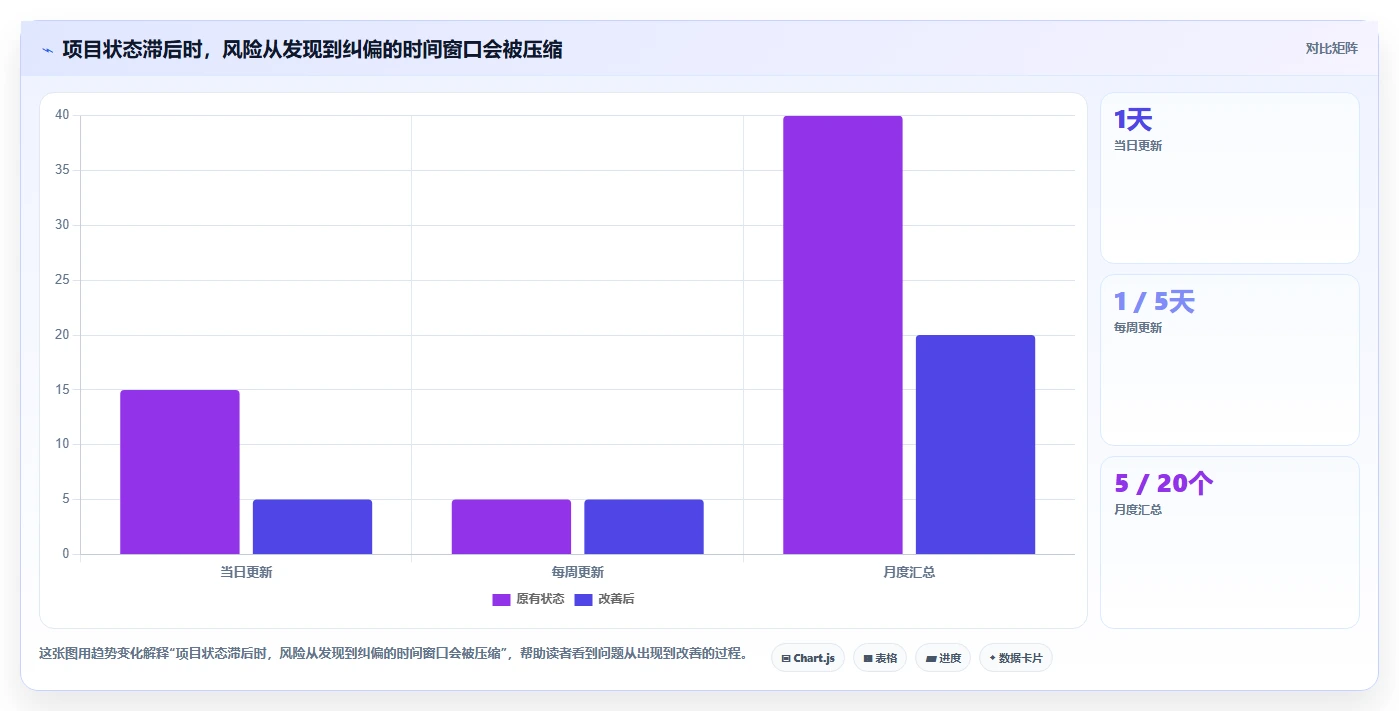The height and width of the screenshot is (711, 1399).
Task: Click the Chart.js tag chip
Action: point(808,658)
